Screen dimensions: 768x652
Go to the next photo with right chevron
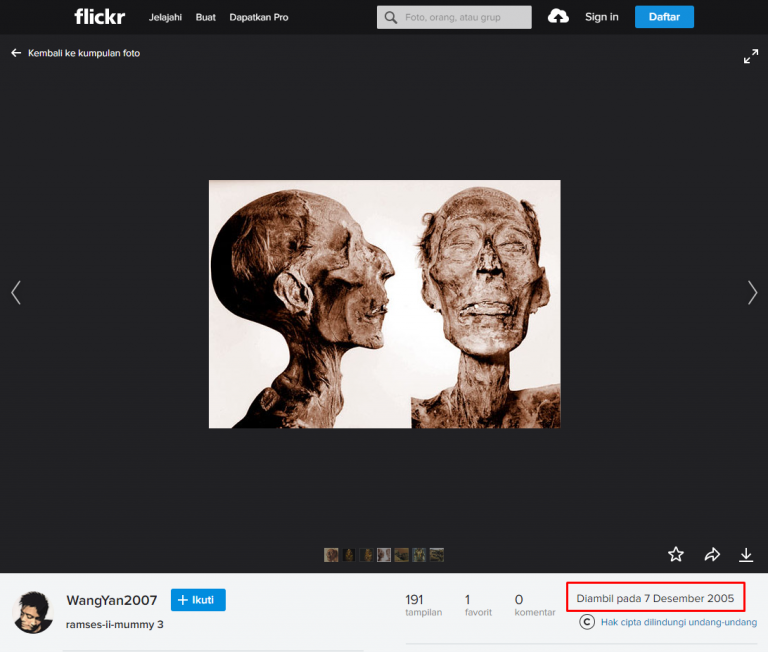click(x=752, y=292)
